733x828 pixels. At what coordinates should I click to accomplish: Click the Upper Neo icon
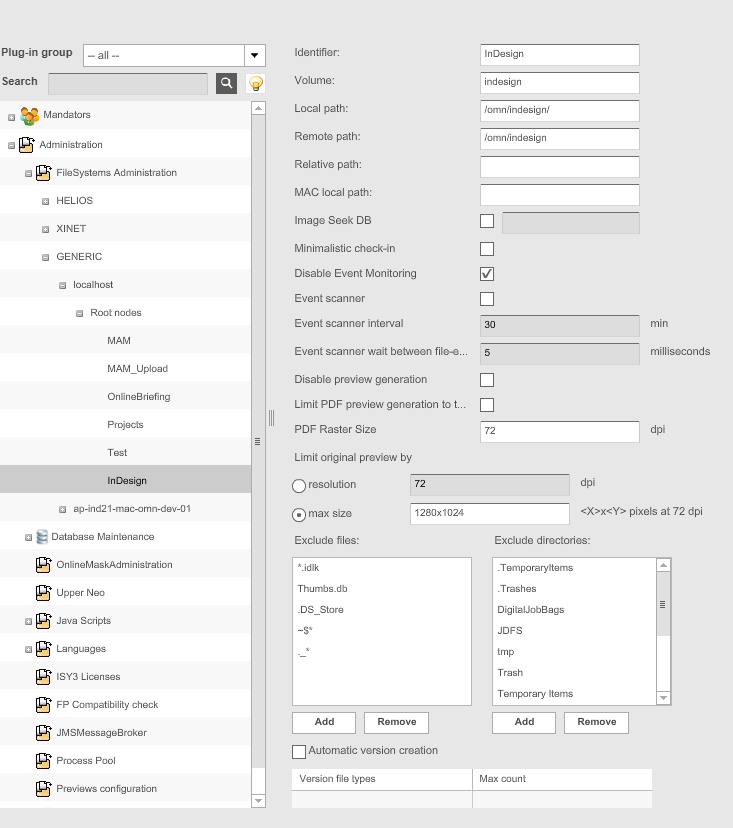click(x=43, y=592)
